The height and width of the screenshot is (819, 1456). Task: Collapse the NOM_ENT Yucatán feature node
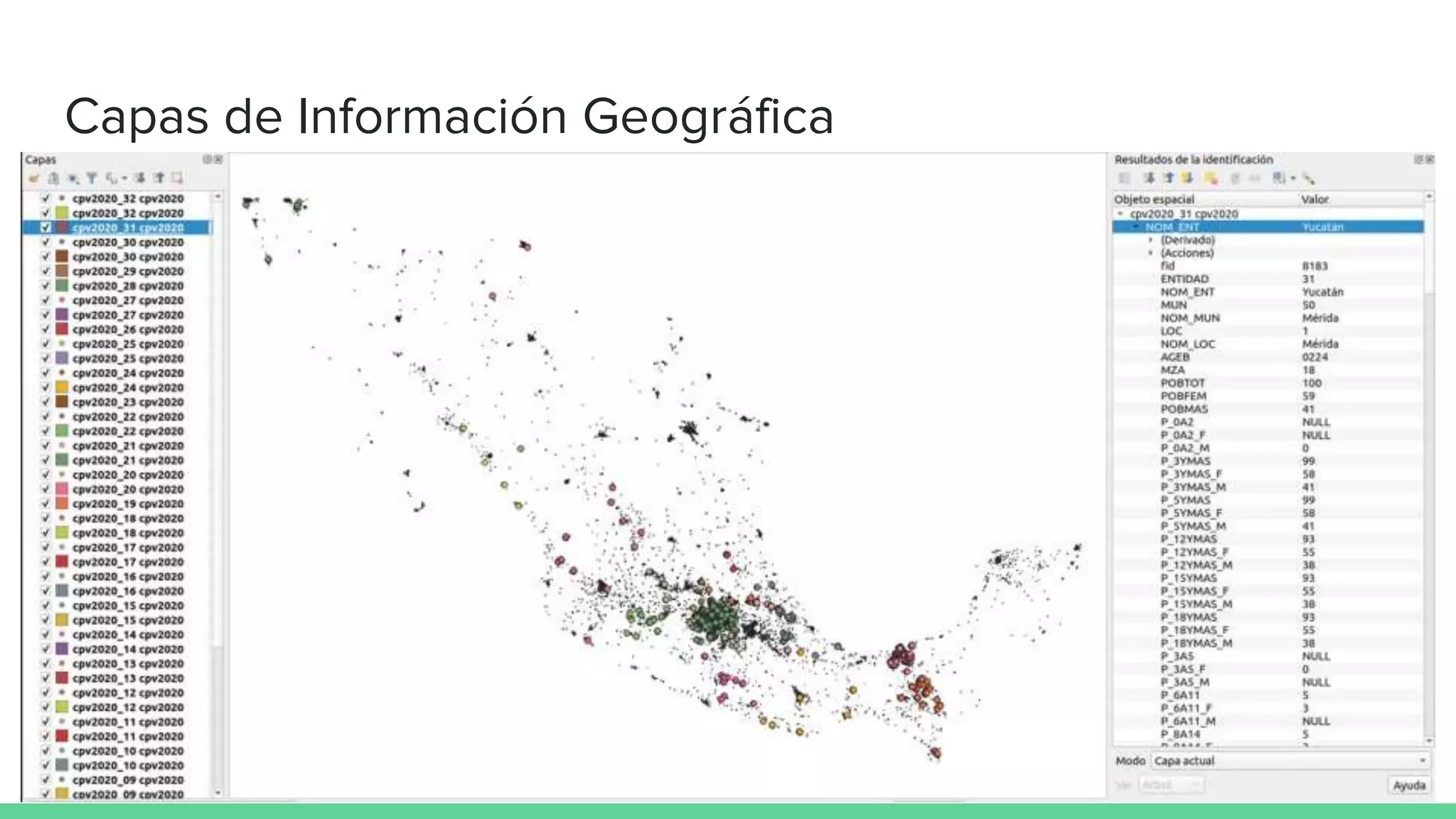(1136, 227)
